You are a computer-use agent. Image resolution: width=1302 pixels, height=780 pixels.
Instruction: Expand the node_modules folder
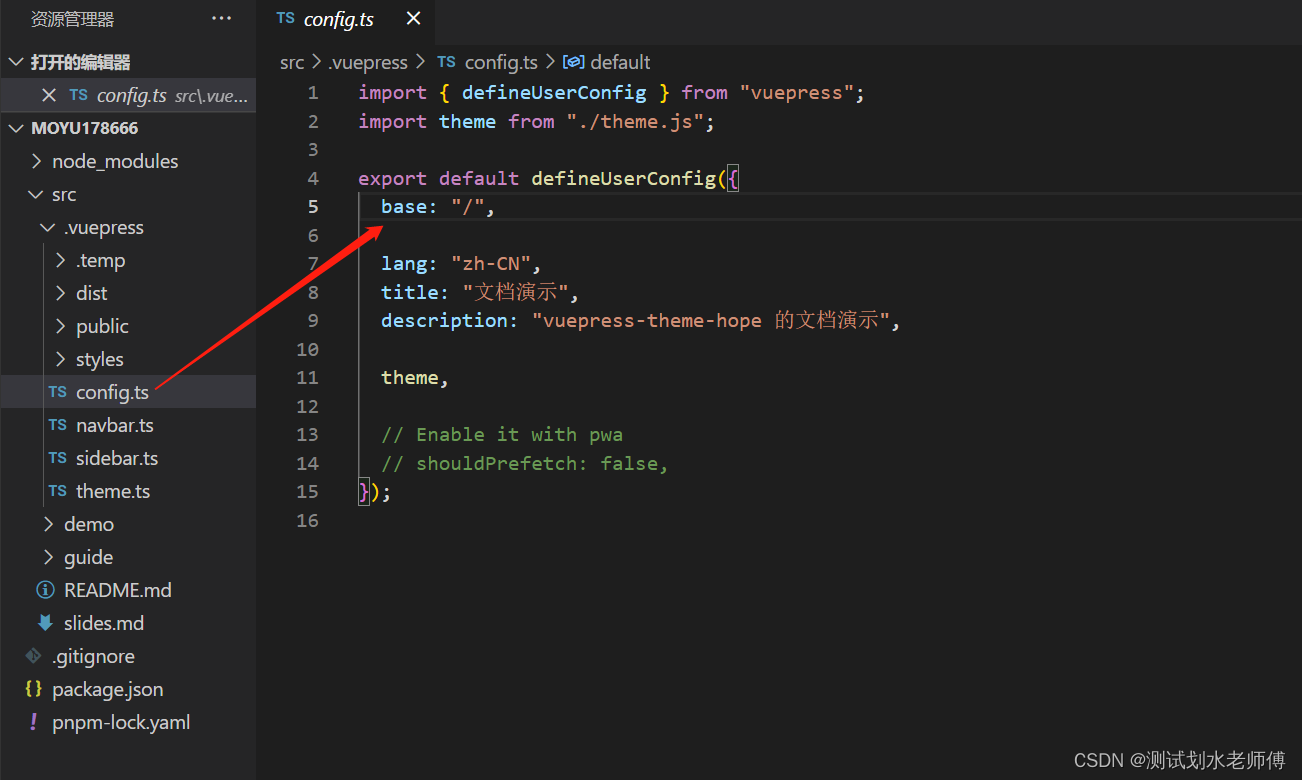pos(37,161)
